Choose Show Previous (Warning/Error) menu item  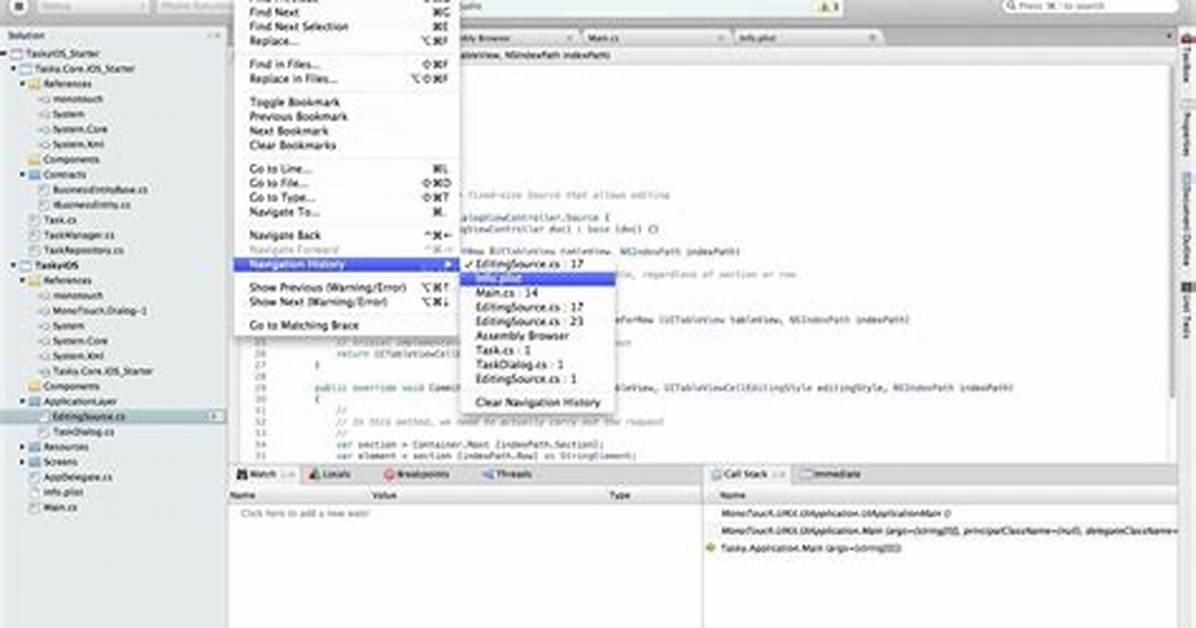coord(349,288)
